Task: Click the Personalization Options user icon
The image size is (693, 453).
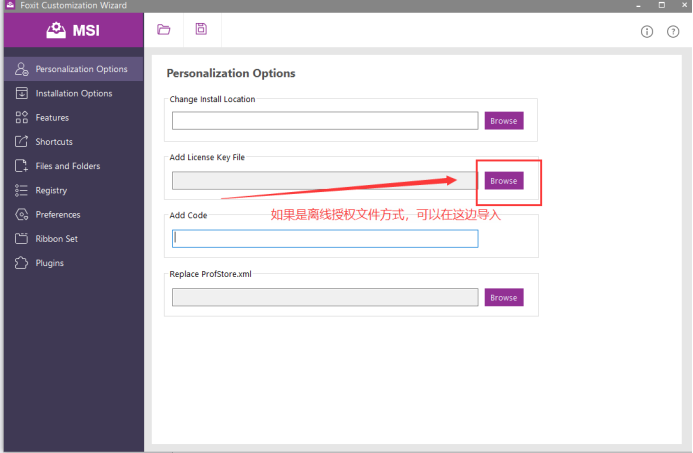Action: (x=21, y=69)
